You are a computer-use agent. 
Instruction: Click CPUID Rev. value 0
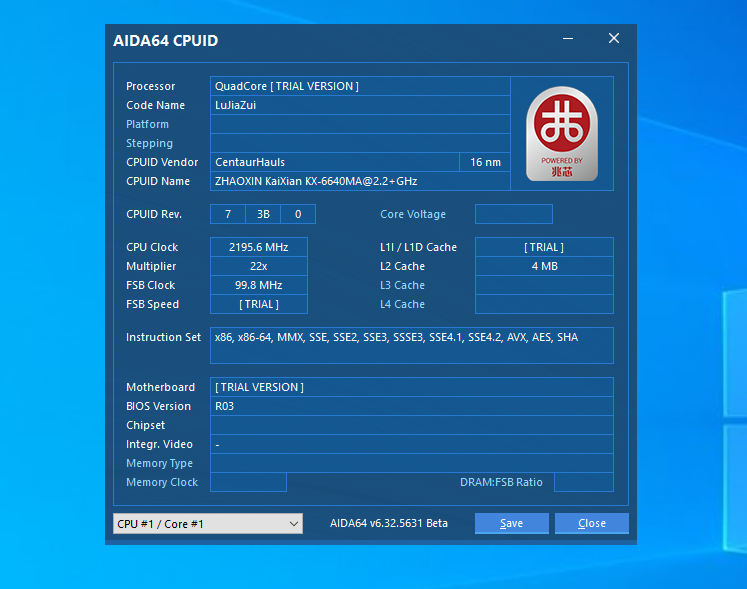(298, 214)
